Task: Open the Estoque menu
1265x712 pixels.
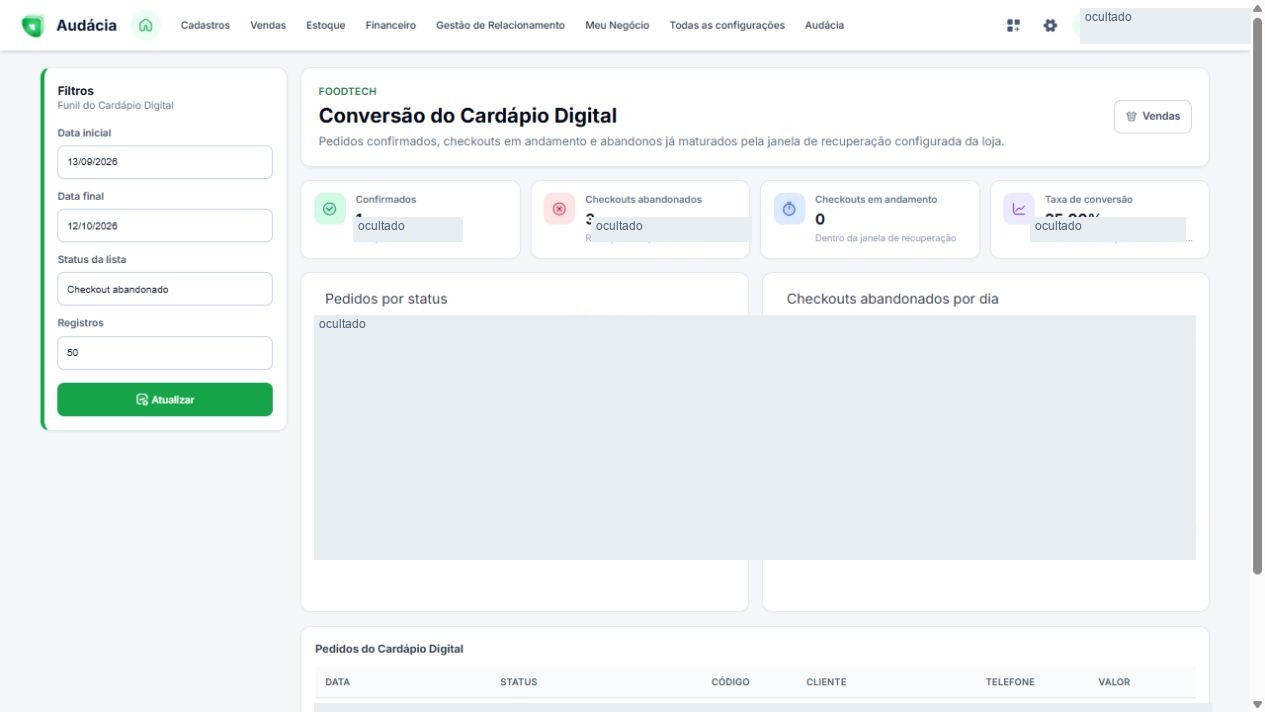Action: click(326, 25)
